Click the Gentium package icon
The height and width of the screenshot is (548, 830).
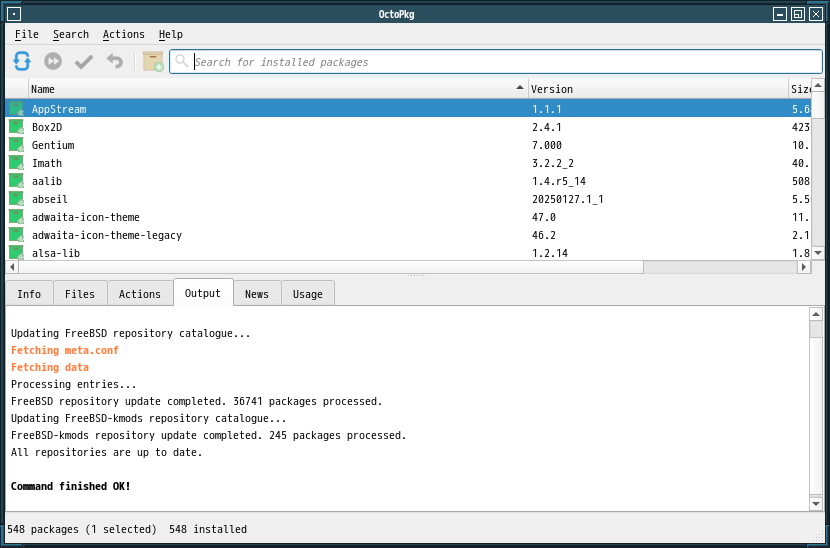pos(16,145)
